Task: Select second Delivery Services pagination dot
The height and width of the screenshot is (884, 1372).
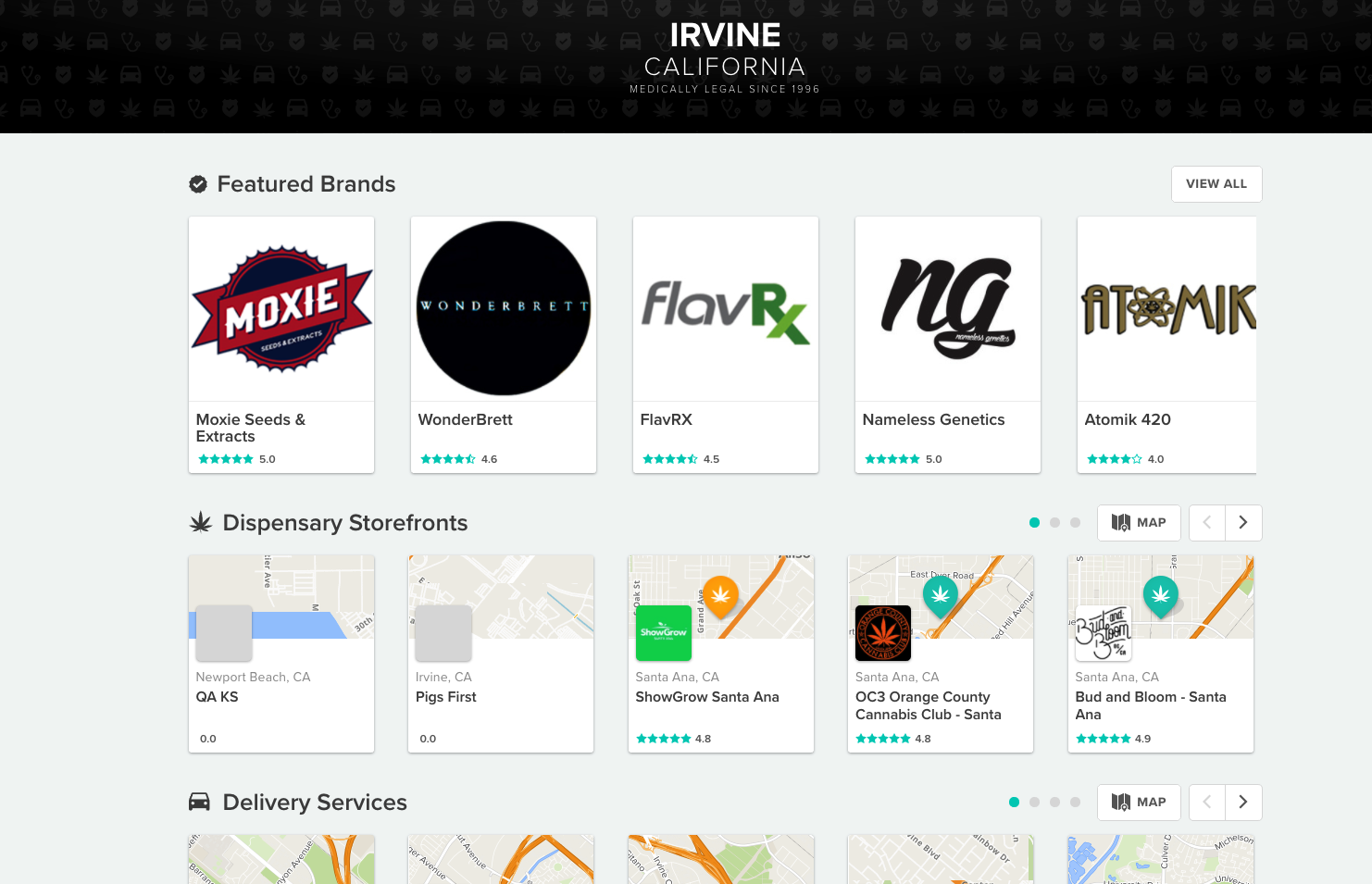Action: tap(1034, 803)
